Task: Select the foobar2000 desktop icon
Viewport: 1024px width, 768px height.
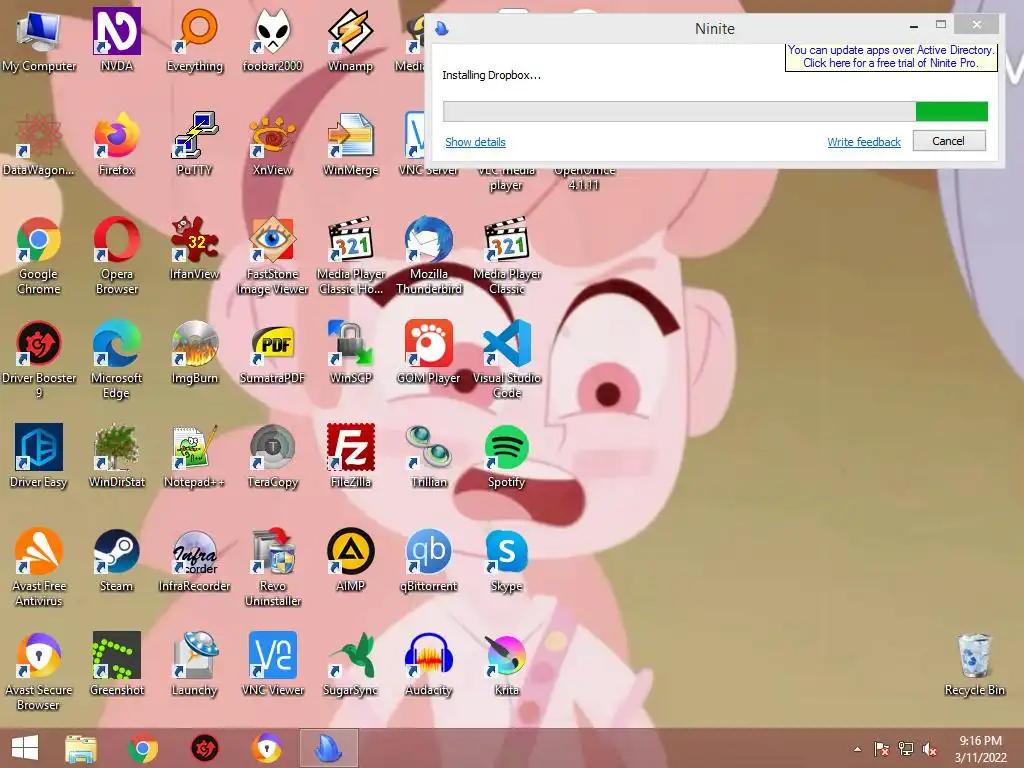Action: pyautogui.click(x=272, y=39)
